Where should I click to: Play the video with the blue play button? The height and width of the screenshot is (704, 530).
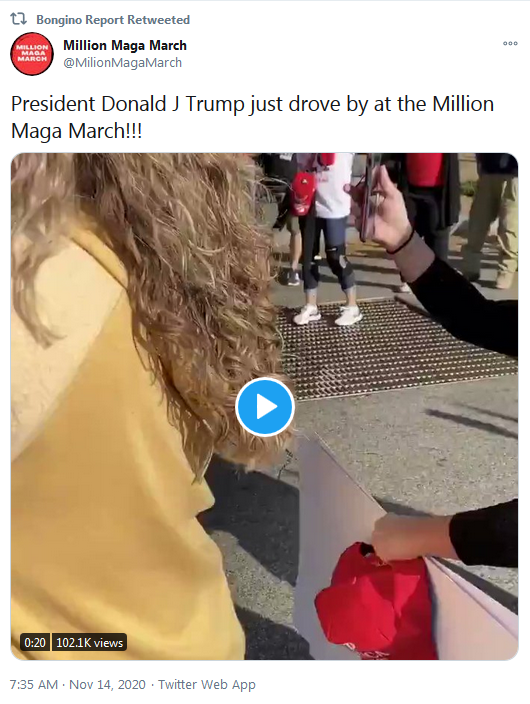pos(265,407)
